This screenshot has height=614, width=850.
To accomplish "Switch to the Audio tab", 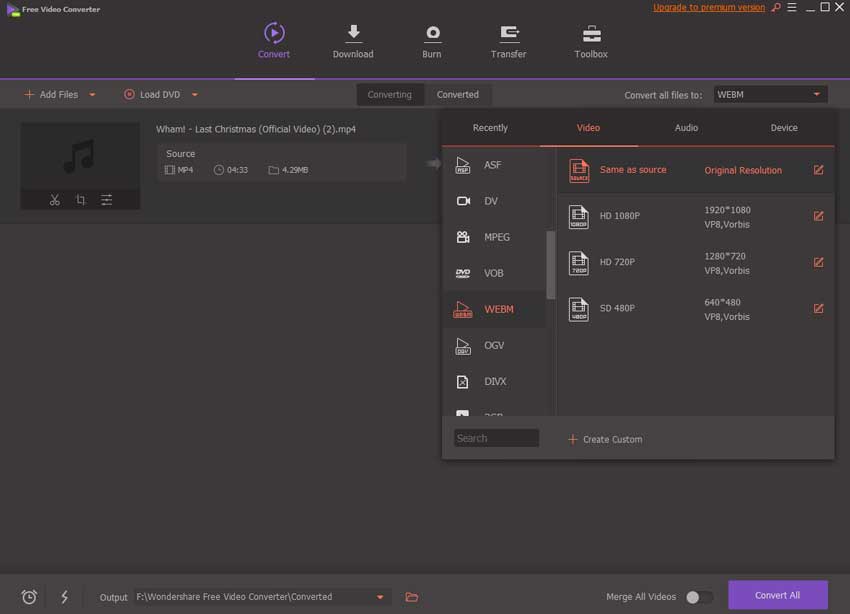I will (x=686, y=128).
